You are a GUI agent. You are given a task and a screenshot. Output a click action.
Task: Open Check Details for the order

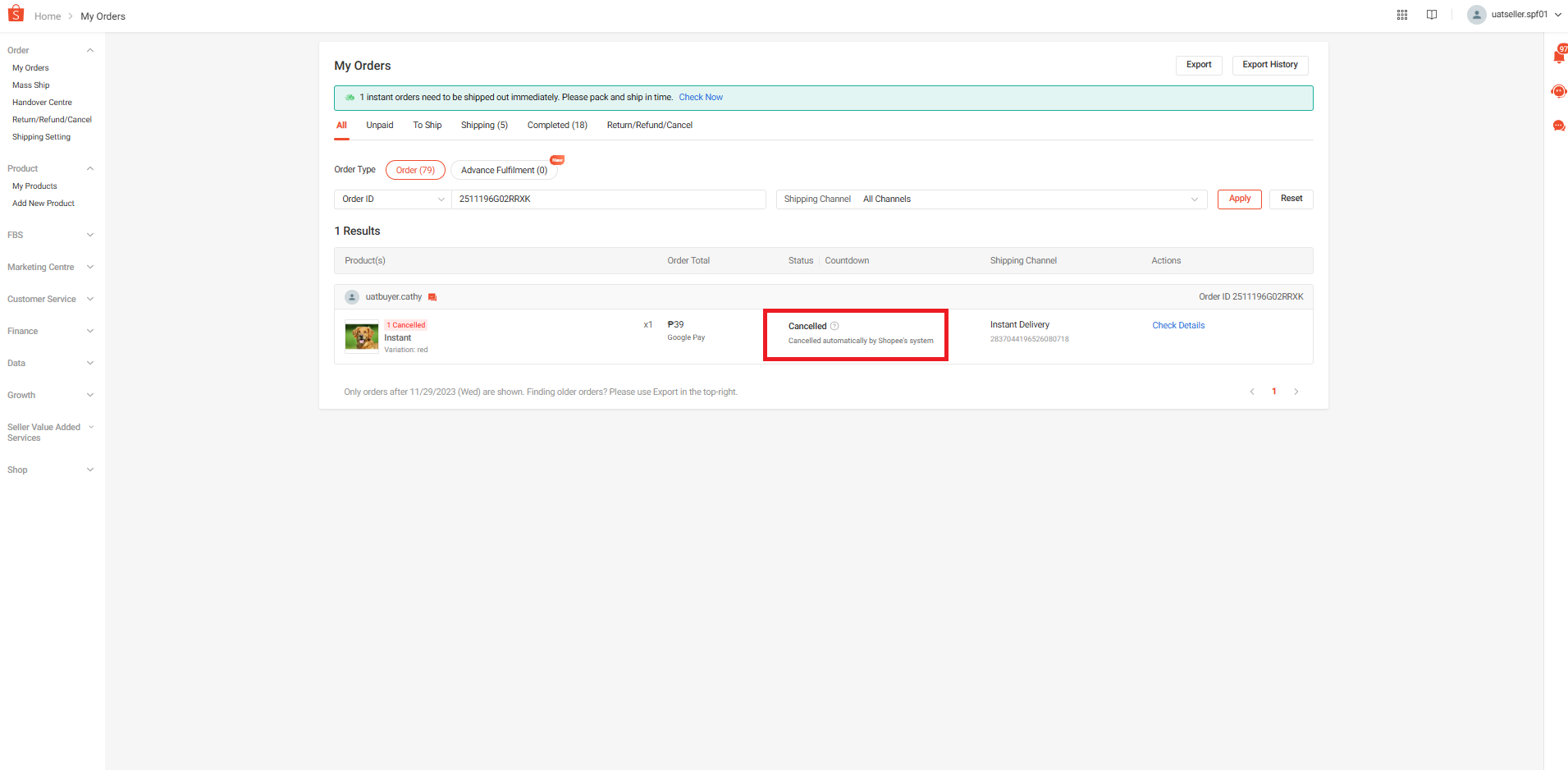point(1178,326)
